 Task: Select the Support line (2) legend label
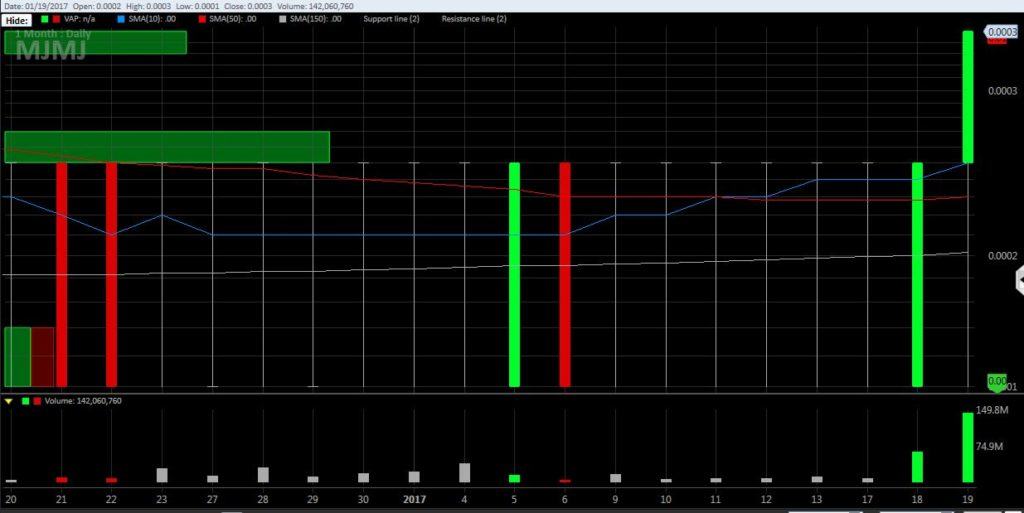393,19
